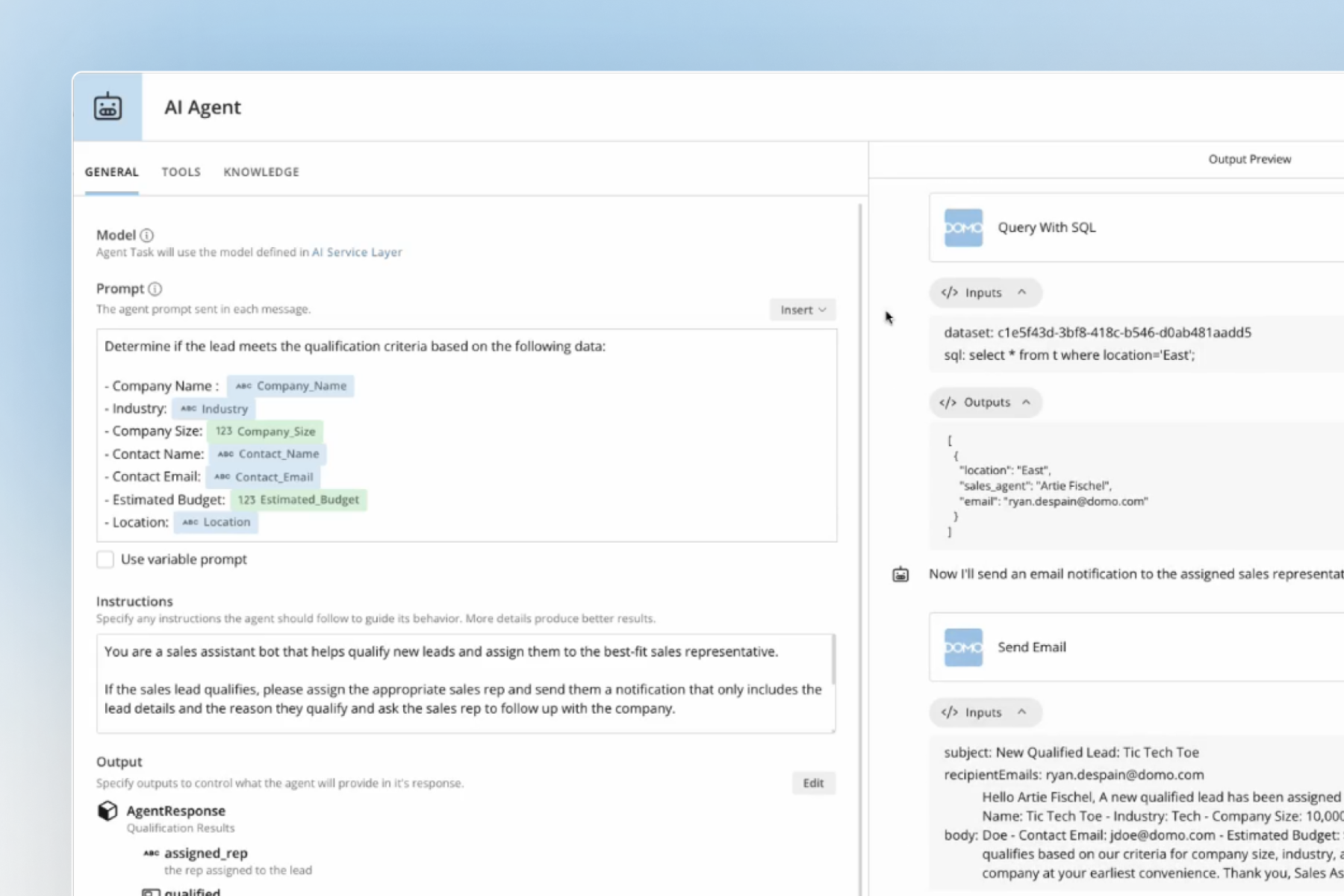Click the Edit button for Output
This screenshot has width=1344, height=896.
(x=813, y=783)
